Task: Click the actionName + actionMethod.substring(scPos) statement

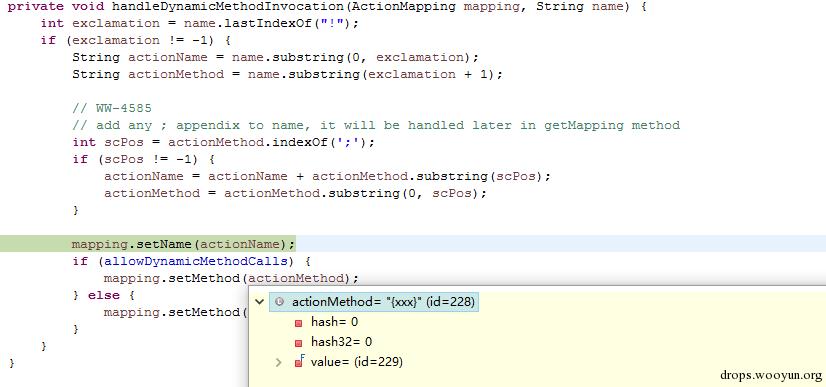Action: click(x=327, y=176)
